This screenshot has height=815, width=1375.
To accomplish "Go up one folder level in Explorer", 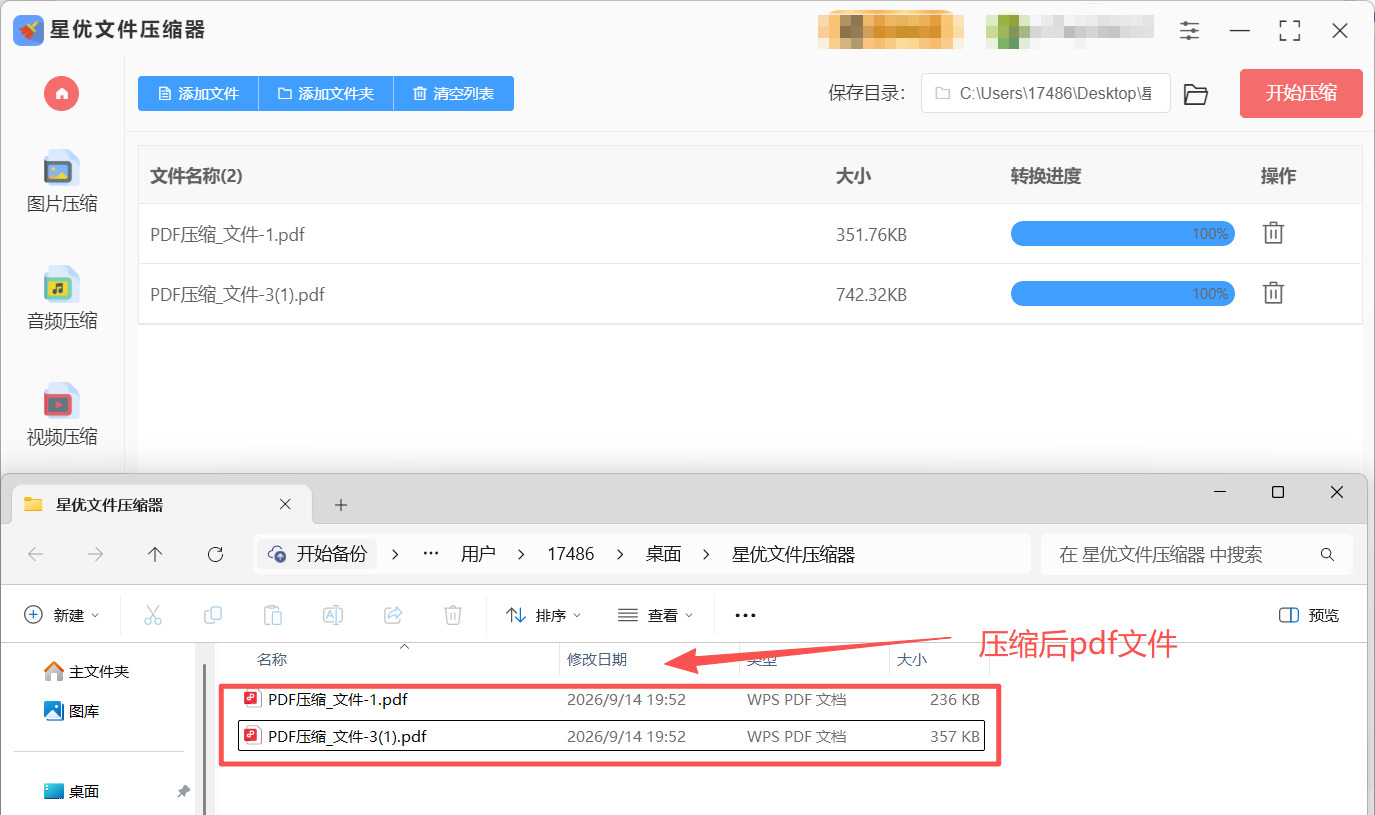I will [x=155, y=554].
